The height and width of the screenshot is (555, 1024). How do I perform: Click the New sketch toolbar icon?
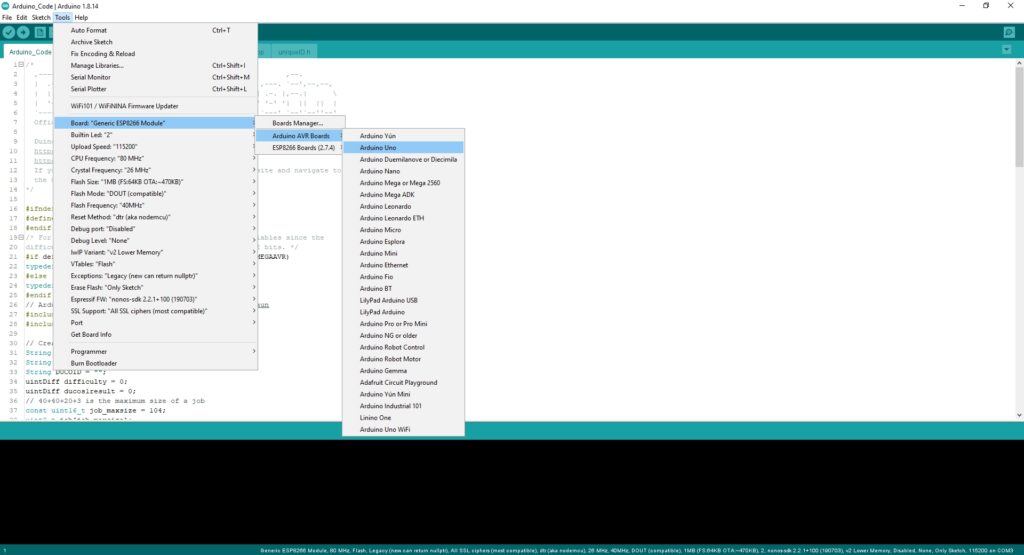click(40, 32)
